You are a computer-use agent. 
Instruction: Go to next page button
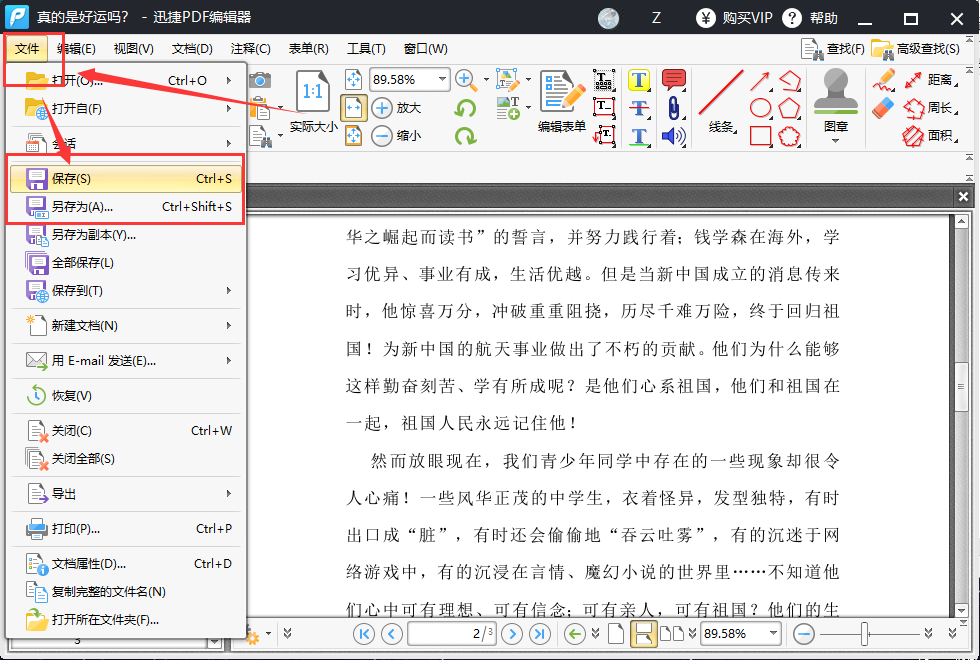[512, 634]
